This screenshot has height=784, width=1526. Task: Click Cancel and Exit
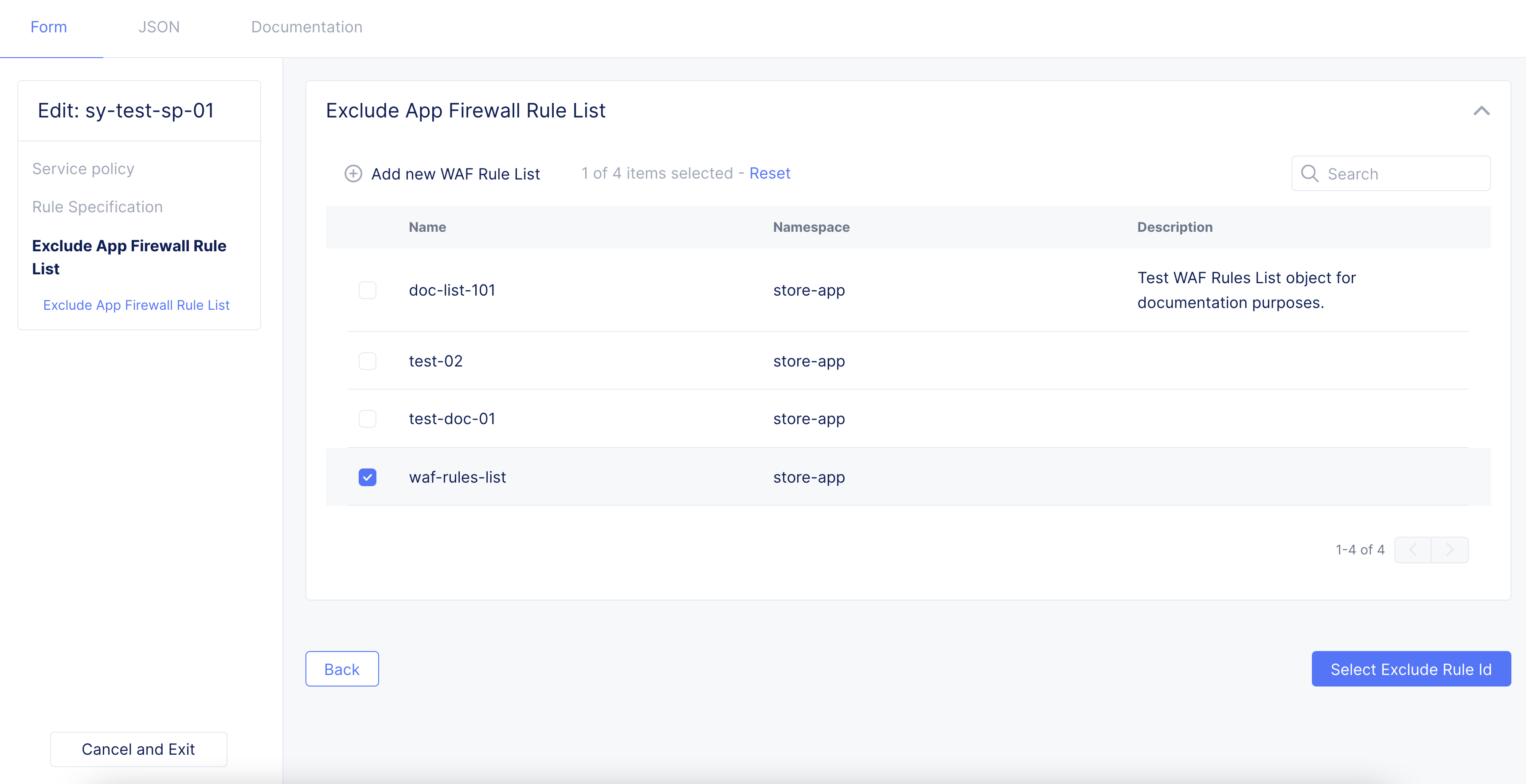tap(138, 749)
